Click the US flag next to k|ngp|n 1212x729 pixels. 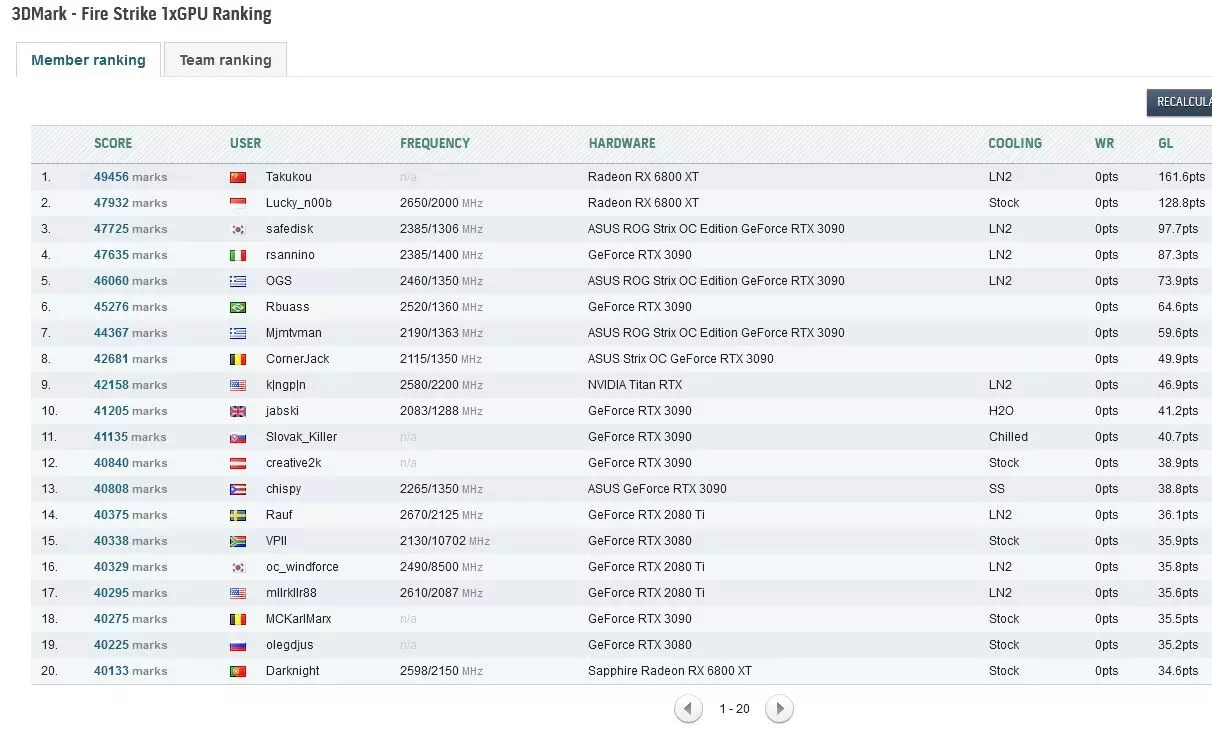click(237, 385)
